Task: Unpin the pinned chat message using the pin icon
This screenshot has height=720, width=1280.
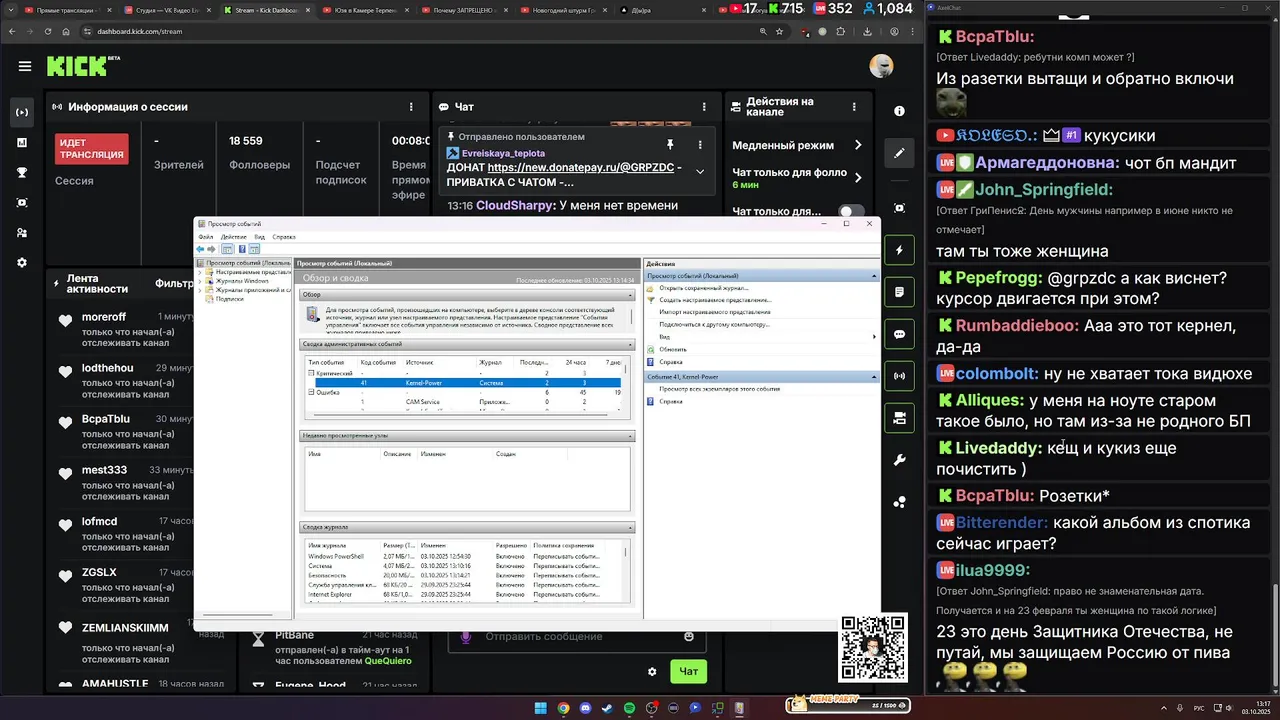Action: pyautogui.click(x=670, y=145)
